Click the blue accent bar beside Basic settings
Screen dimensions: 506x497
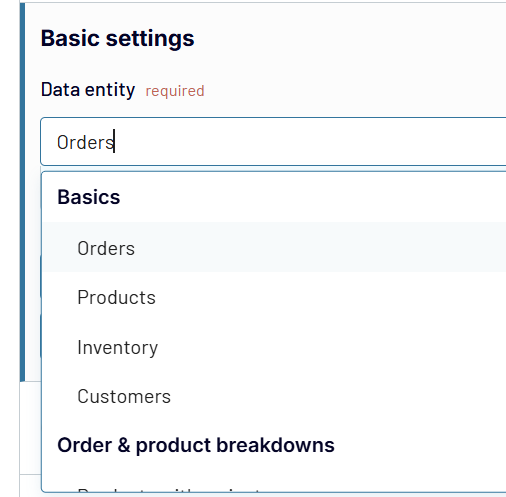click(x=22, y=192)
